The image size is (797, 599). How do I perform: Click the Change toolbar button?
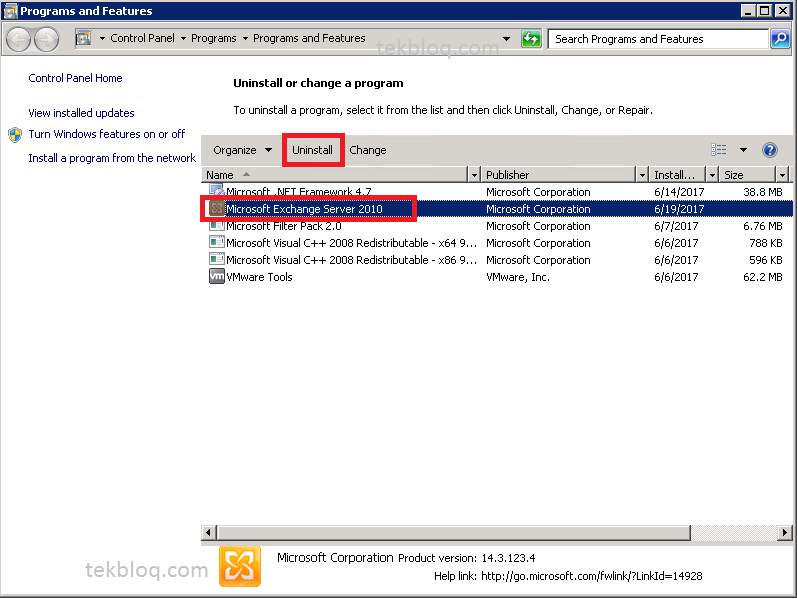point(367,150)
